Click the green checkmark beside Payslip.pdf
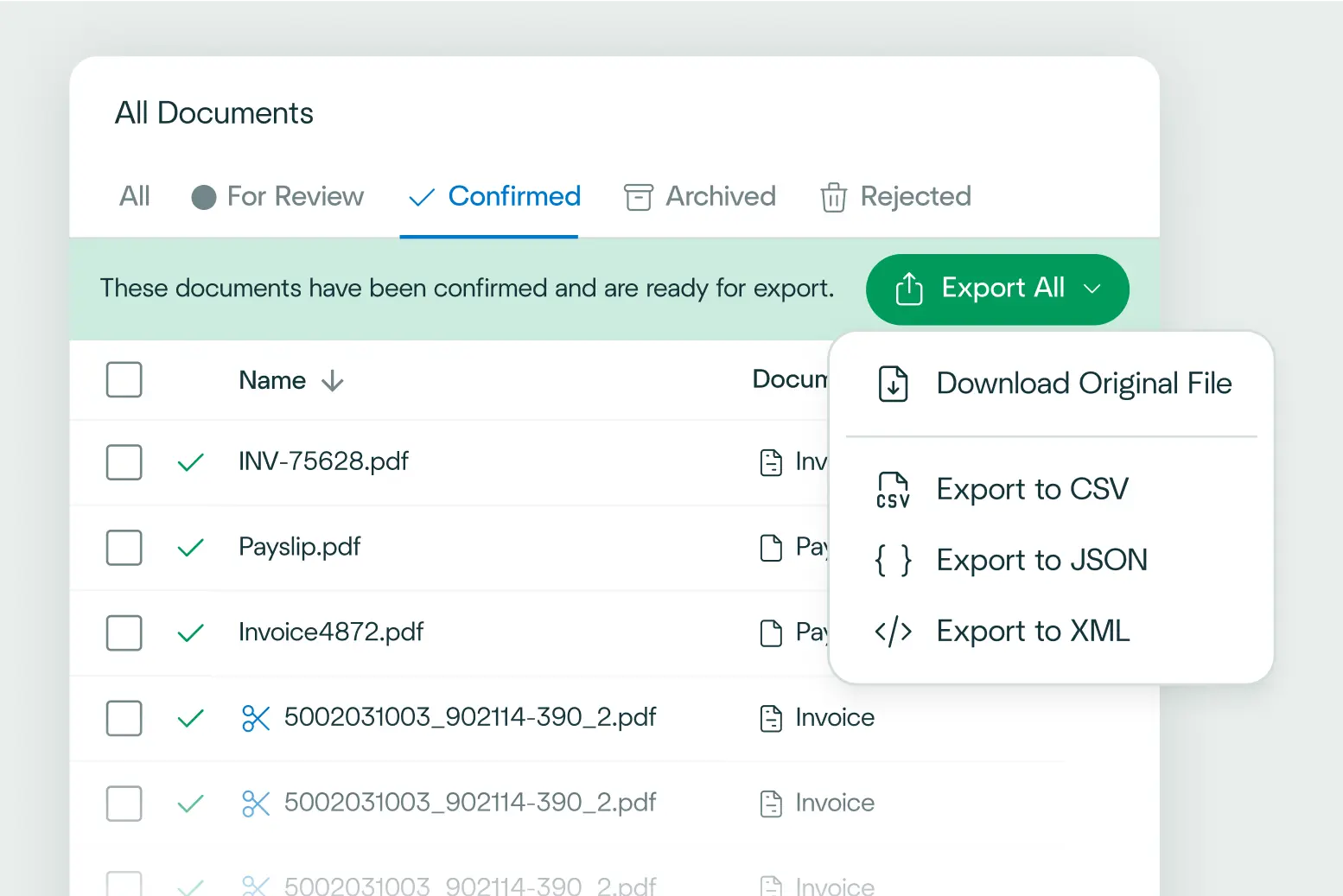Image resolution: width=1343 pixels, height=896 pixels. (x=190, y=547)
